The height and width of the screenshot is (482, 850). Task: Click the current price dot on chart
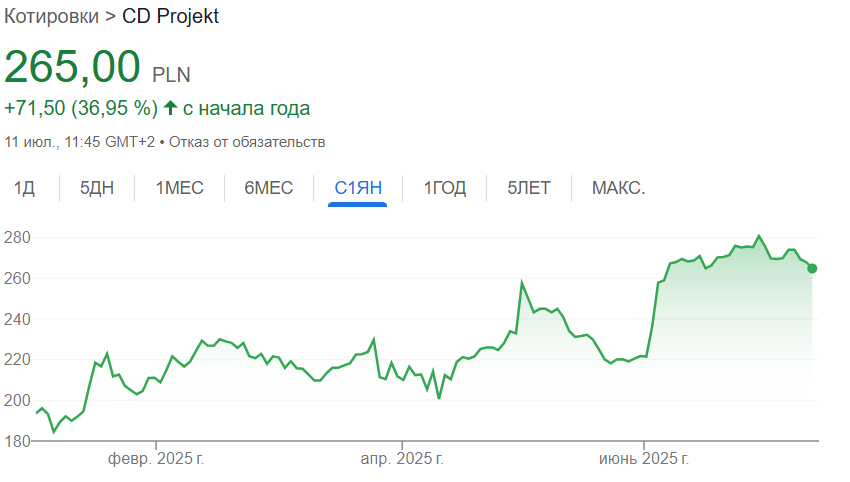point(812,268)
